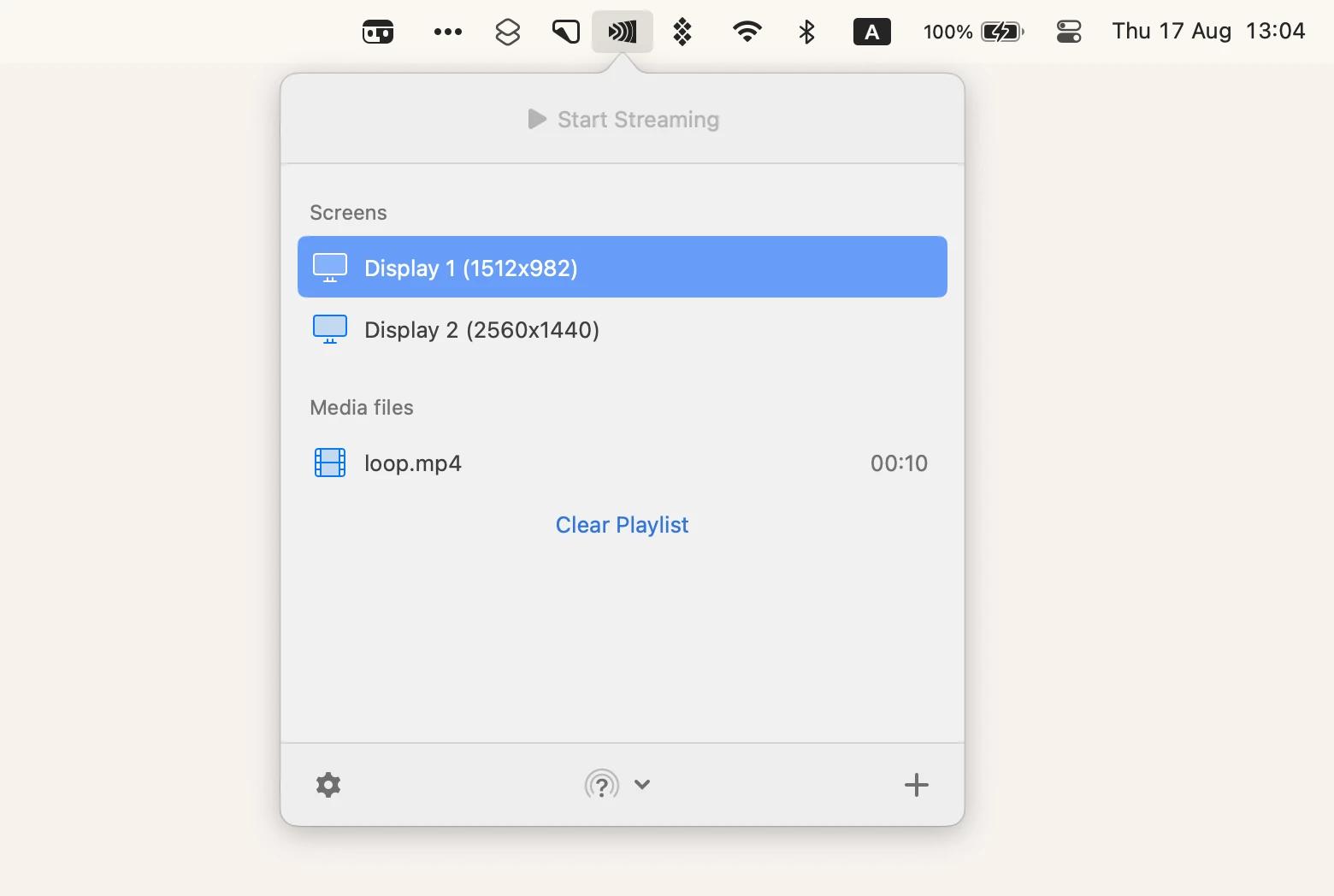Expand the device selection chevron
The height and width of the screenshot is (896, 1334).
(x=642, y=784)
